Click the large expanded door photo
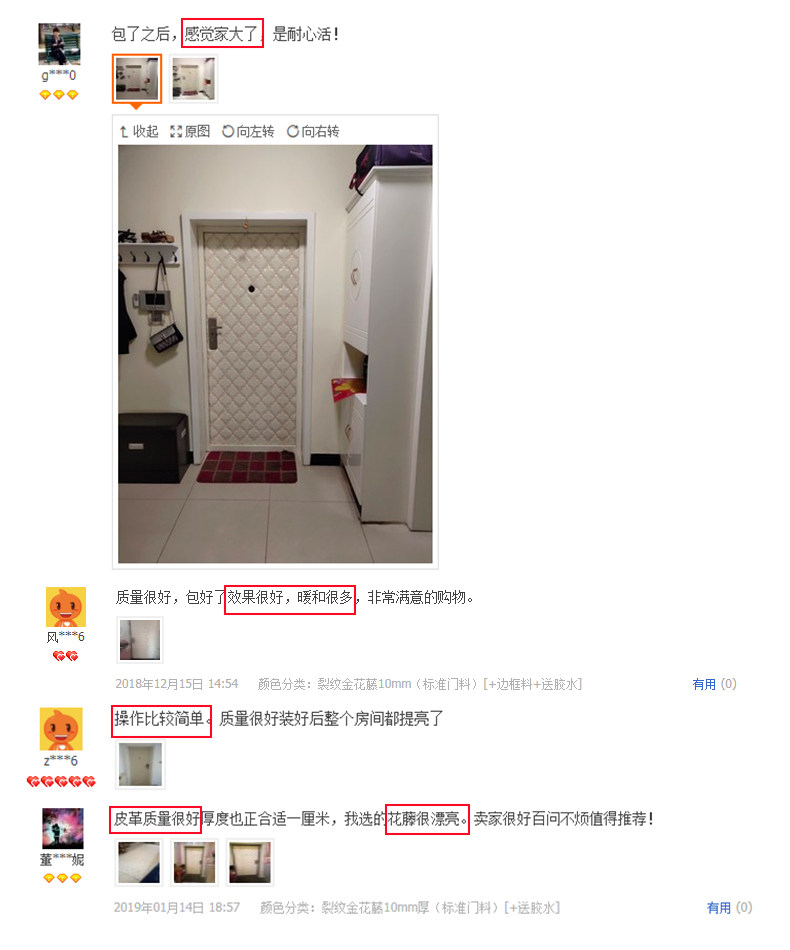The width and height of the screenshot is (790, 950). tap(275, 354)
